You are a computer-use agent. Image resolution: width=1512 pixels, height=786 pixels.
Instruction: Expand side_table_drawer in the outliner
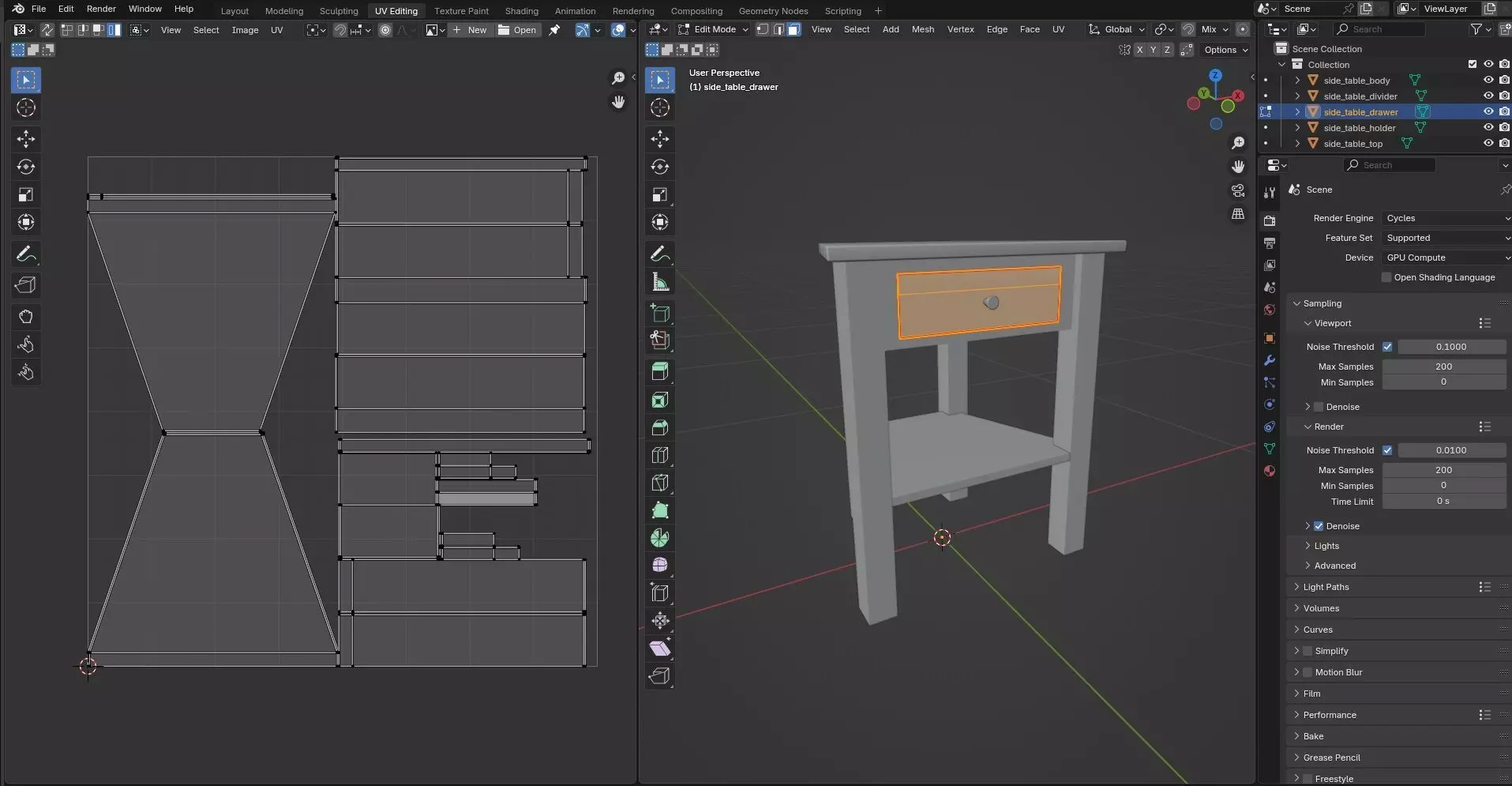click(x=1296, y=112)
